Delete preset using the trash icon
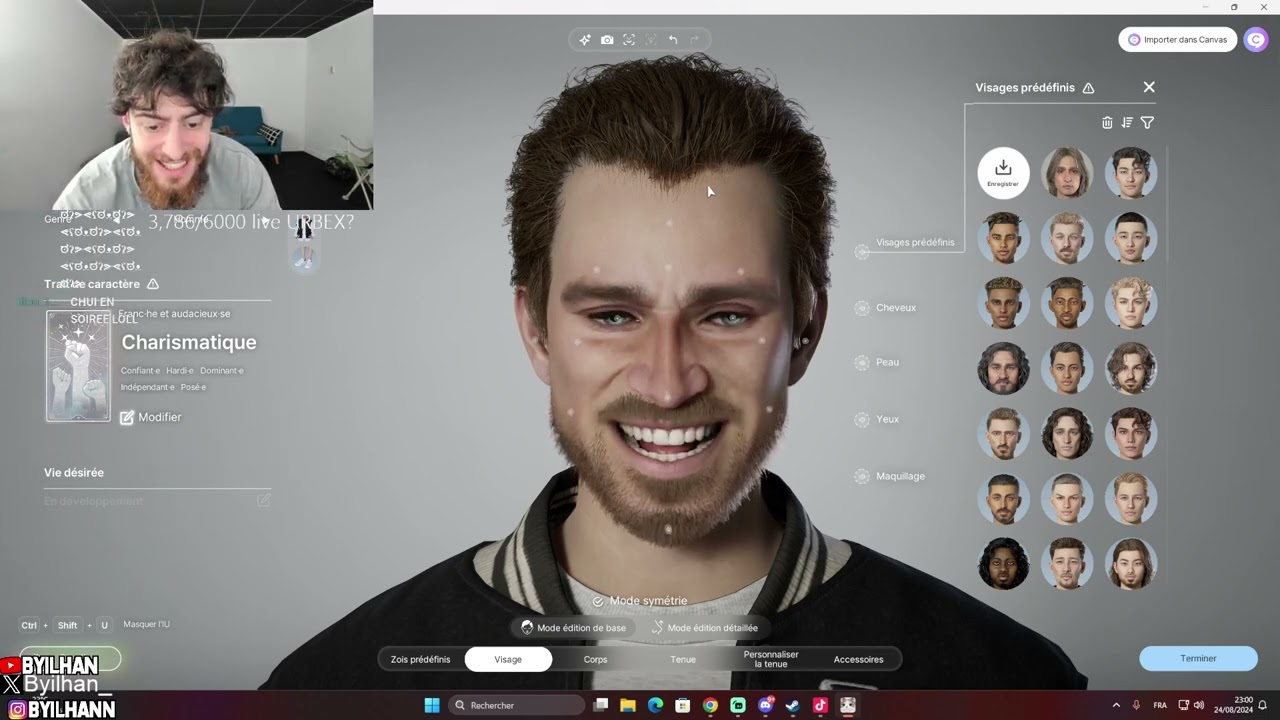 pos(1107,123)
